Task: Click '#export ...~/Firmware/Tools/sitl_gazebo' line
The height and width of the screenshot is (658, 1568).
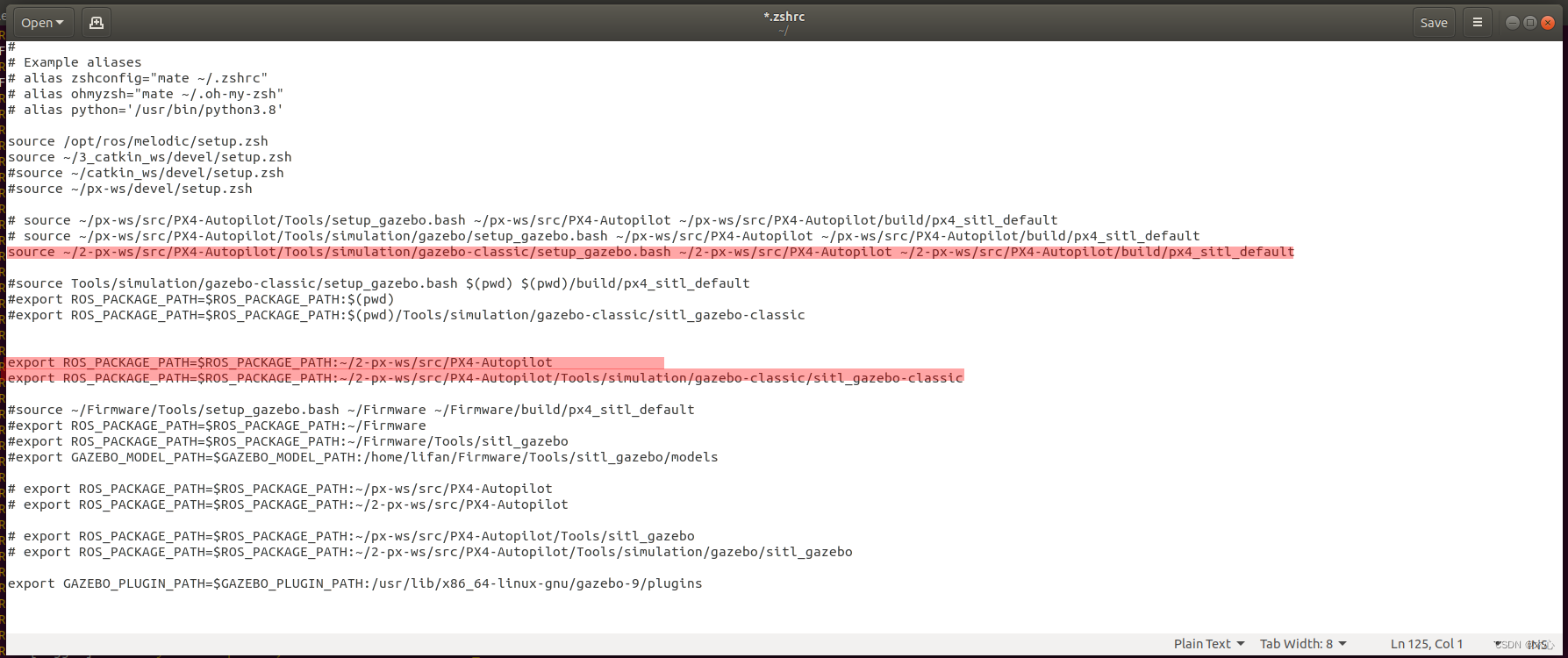Action: [288, 441]
